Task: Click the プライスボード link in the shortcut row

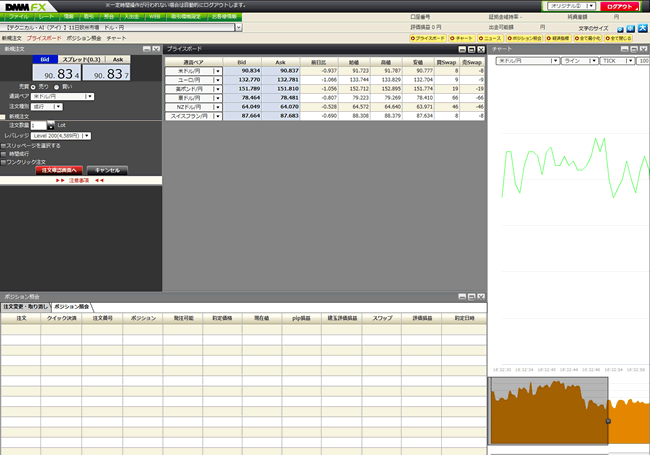Action: (x=44, y=38)
